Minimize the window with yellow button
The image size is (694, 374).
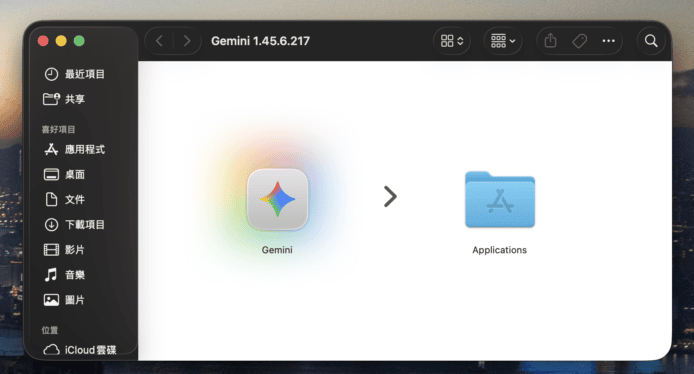[61, 41]
